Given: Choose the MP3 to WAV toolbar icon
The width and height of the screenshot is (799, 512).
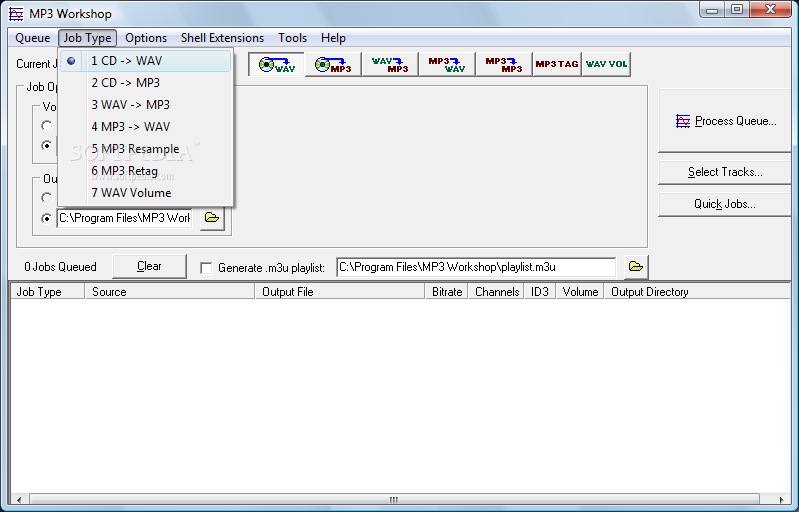Looking at the screenshot, I should 447,64.
